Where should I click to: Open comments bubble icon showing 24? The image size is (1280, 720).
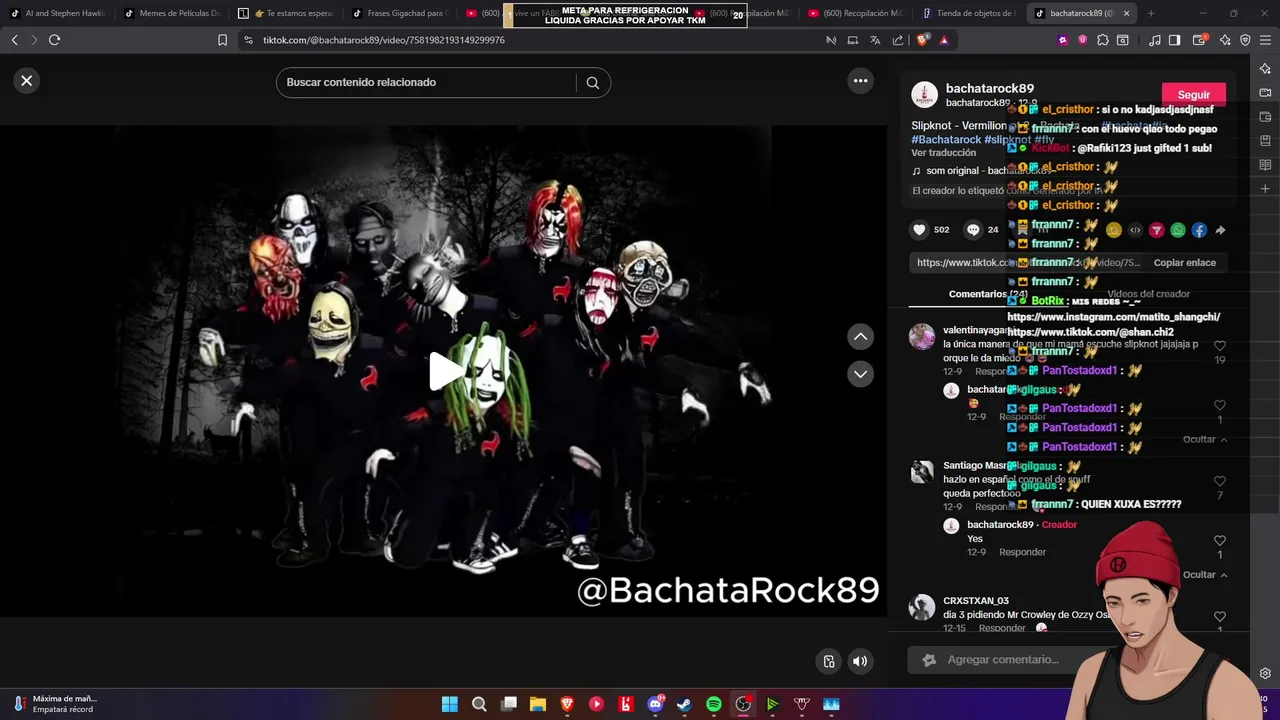(973, 230)
